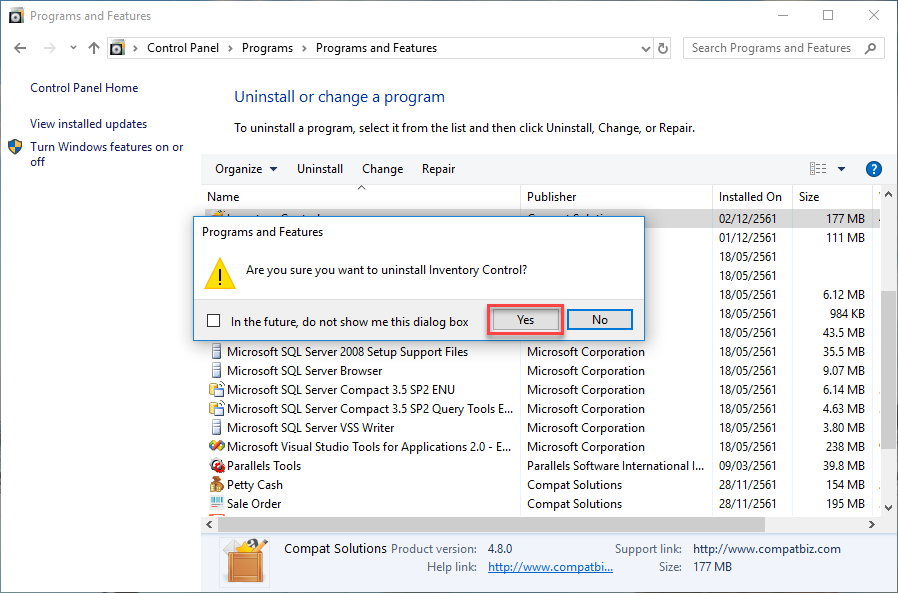Click Programs in the breadcrumb
898x593 pixels.
click(267, 48)
